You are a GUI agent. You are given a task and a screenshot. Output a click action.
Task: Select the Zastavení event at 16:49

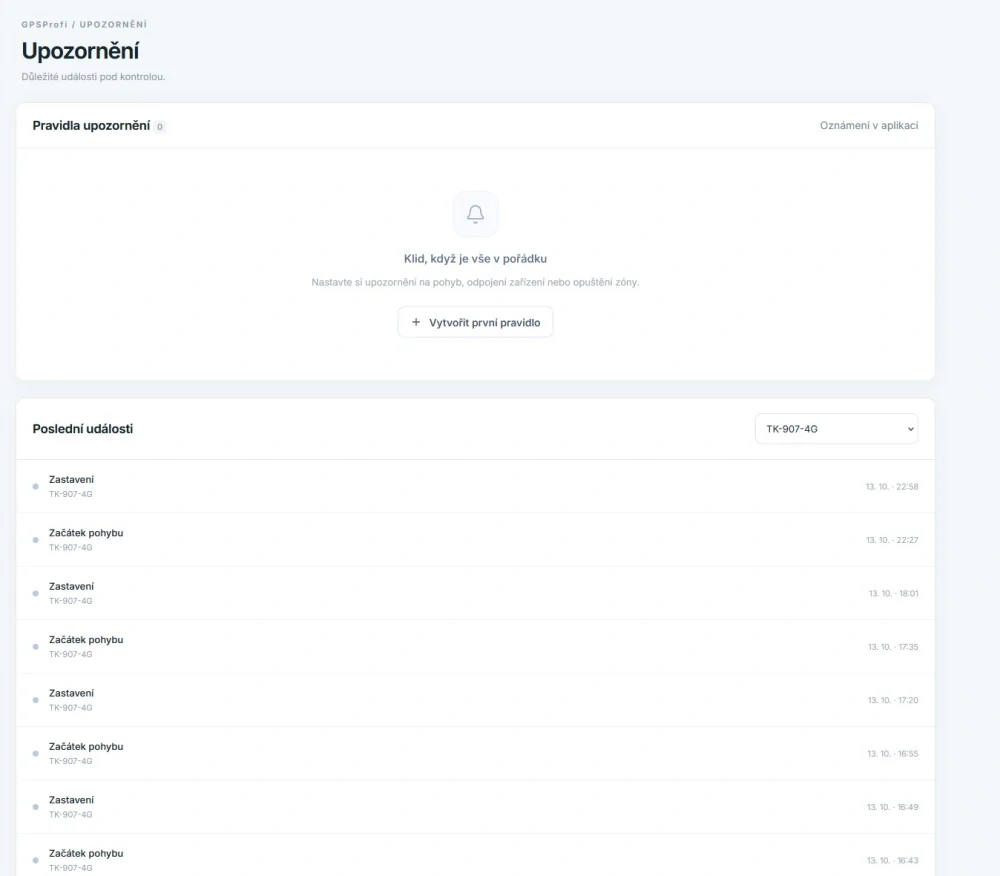[x=475, y=807]
